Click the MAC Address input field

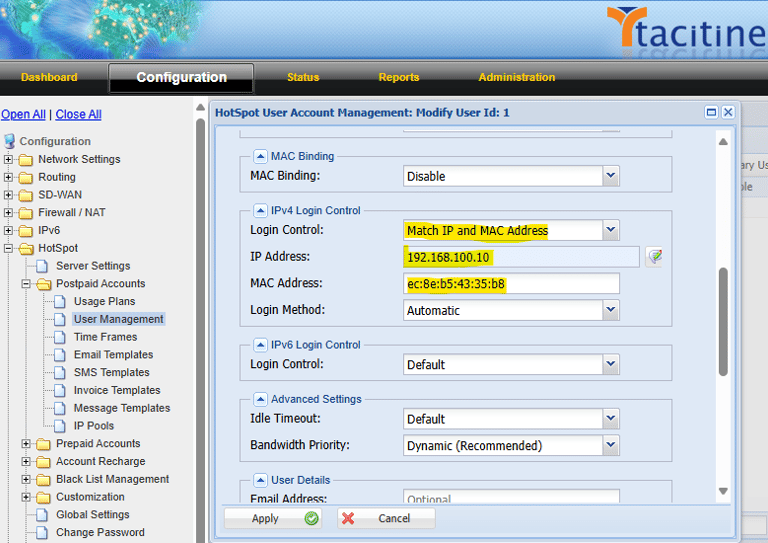click(511, 283)
